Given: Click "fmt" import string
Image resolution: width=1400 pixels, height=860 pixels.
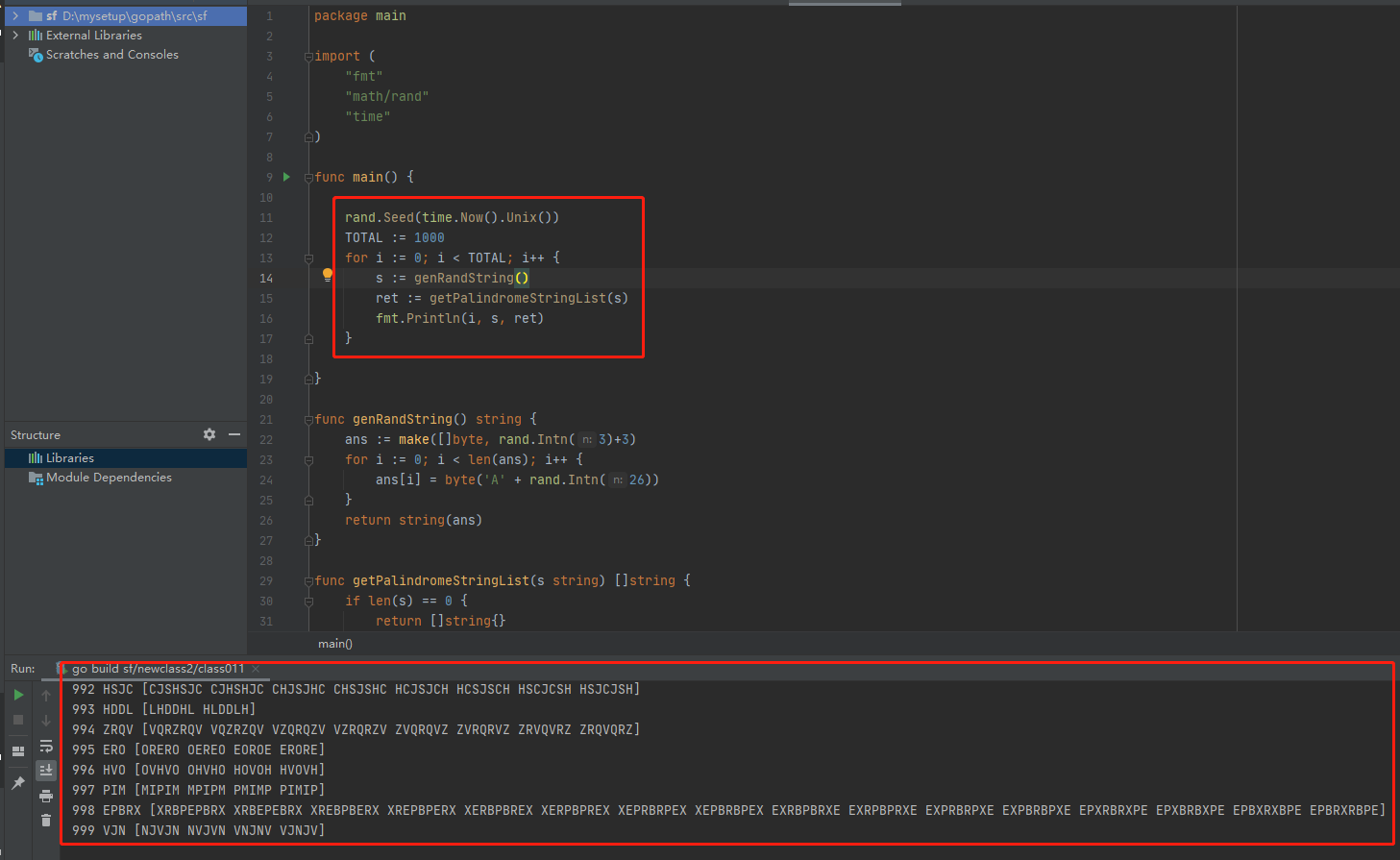Looking at the screenshot, I should click(x=364, y=77).
